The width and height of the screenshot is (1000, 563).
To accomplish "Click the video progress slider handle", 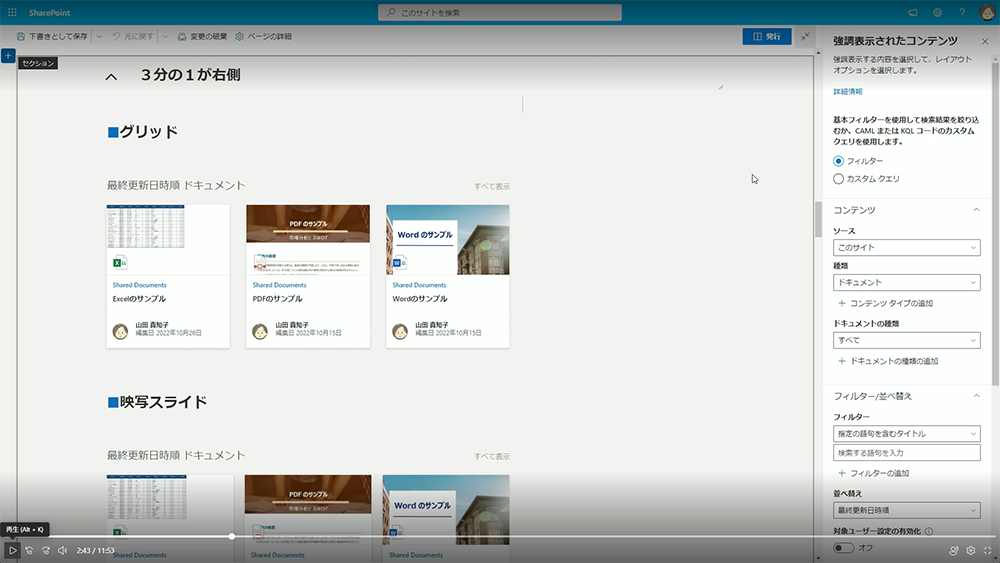I will 232,536.
